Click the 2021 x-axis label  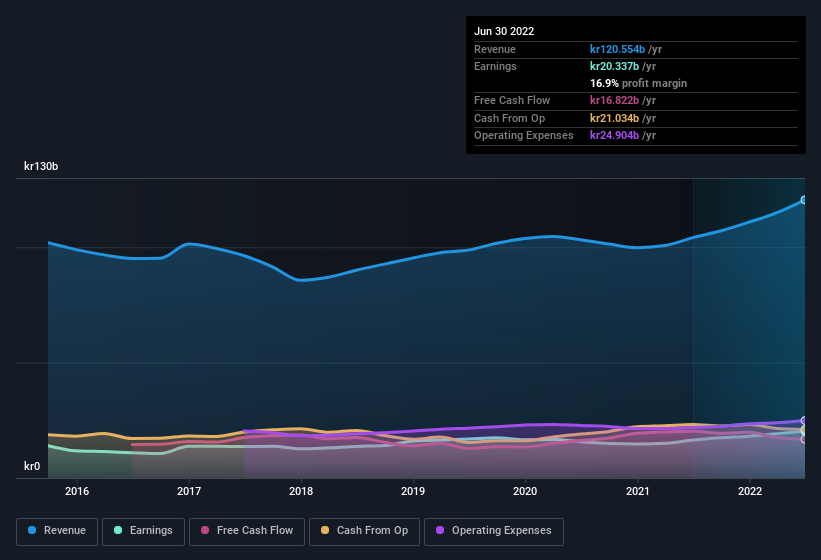click(x=638, y=491)
